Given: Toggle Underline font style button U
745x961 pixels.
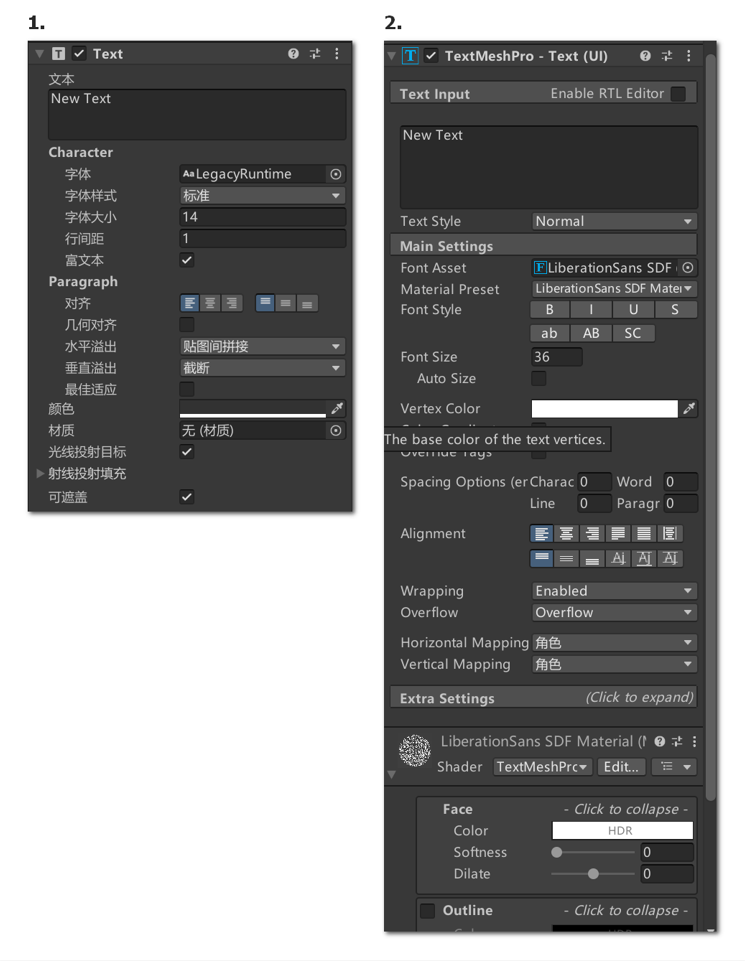Looking at the screenshot, I should click(x=633, y=310).
